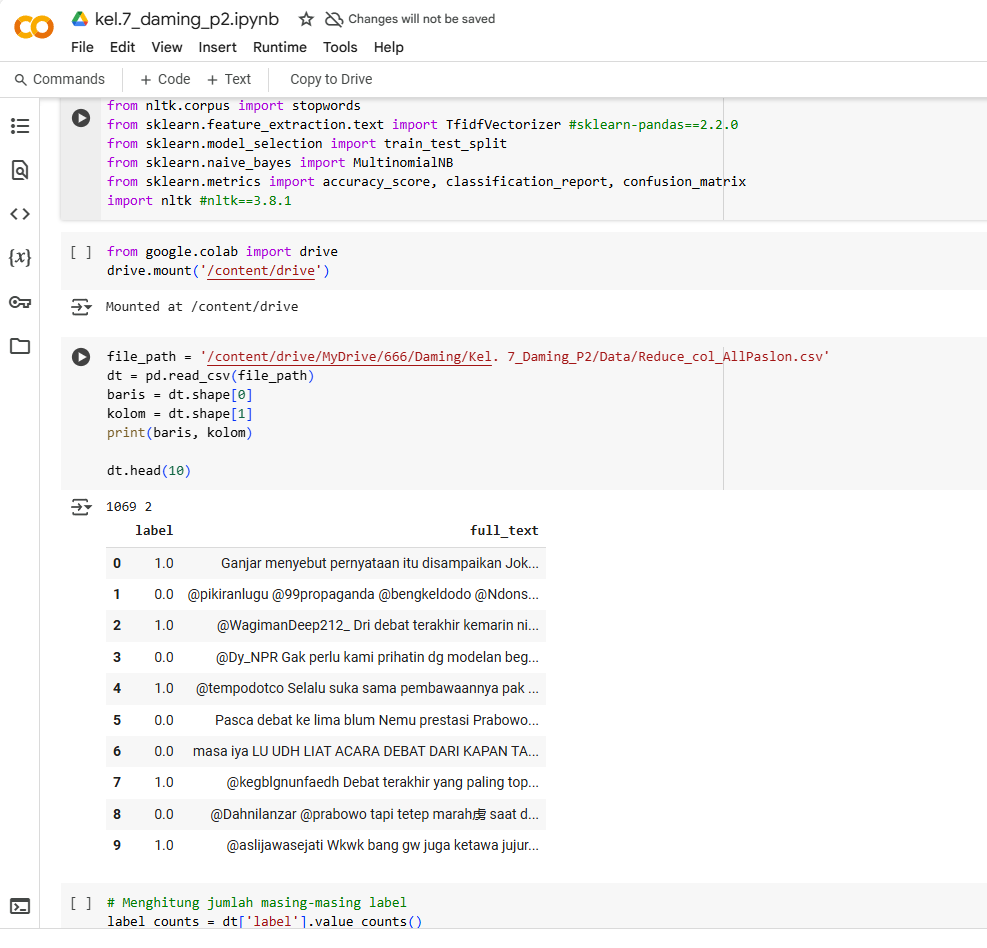Open the code snippets panel
Image resolution: width=987 pixels, height=948 pixels.
click(20, 213)
